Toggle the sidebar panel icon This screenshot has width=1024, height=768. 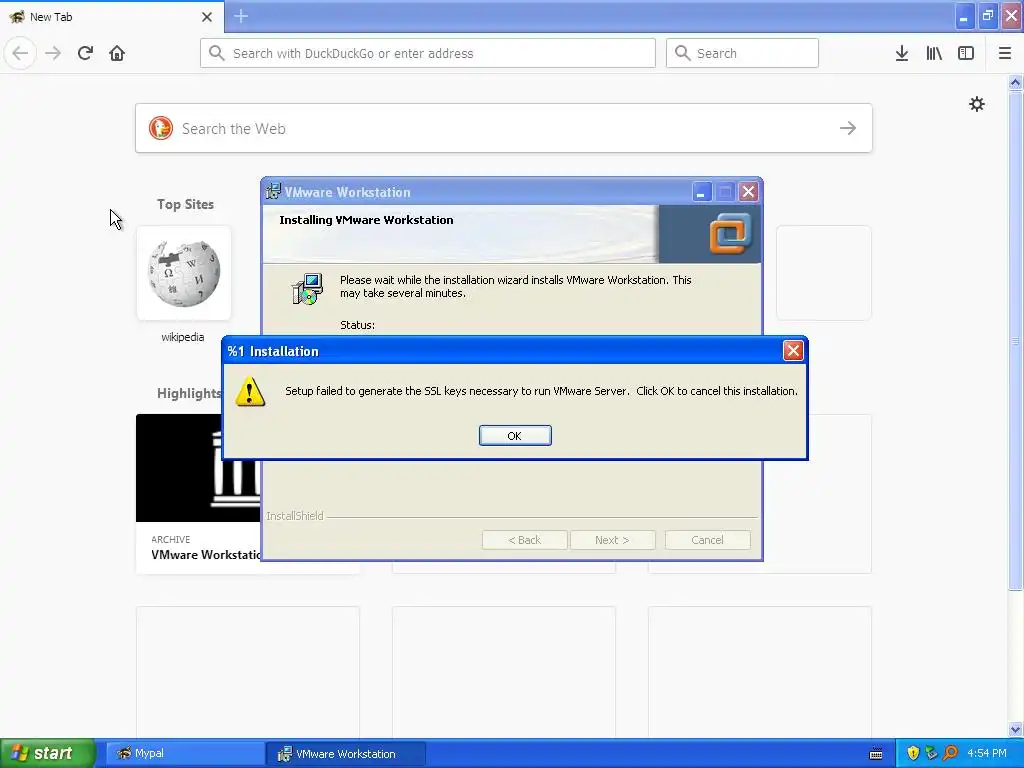pos(966,53)
